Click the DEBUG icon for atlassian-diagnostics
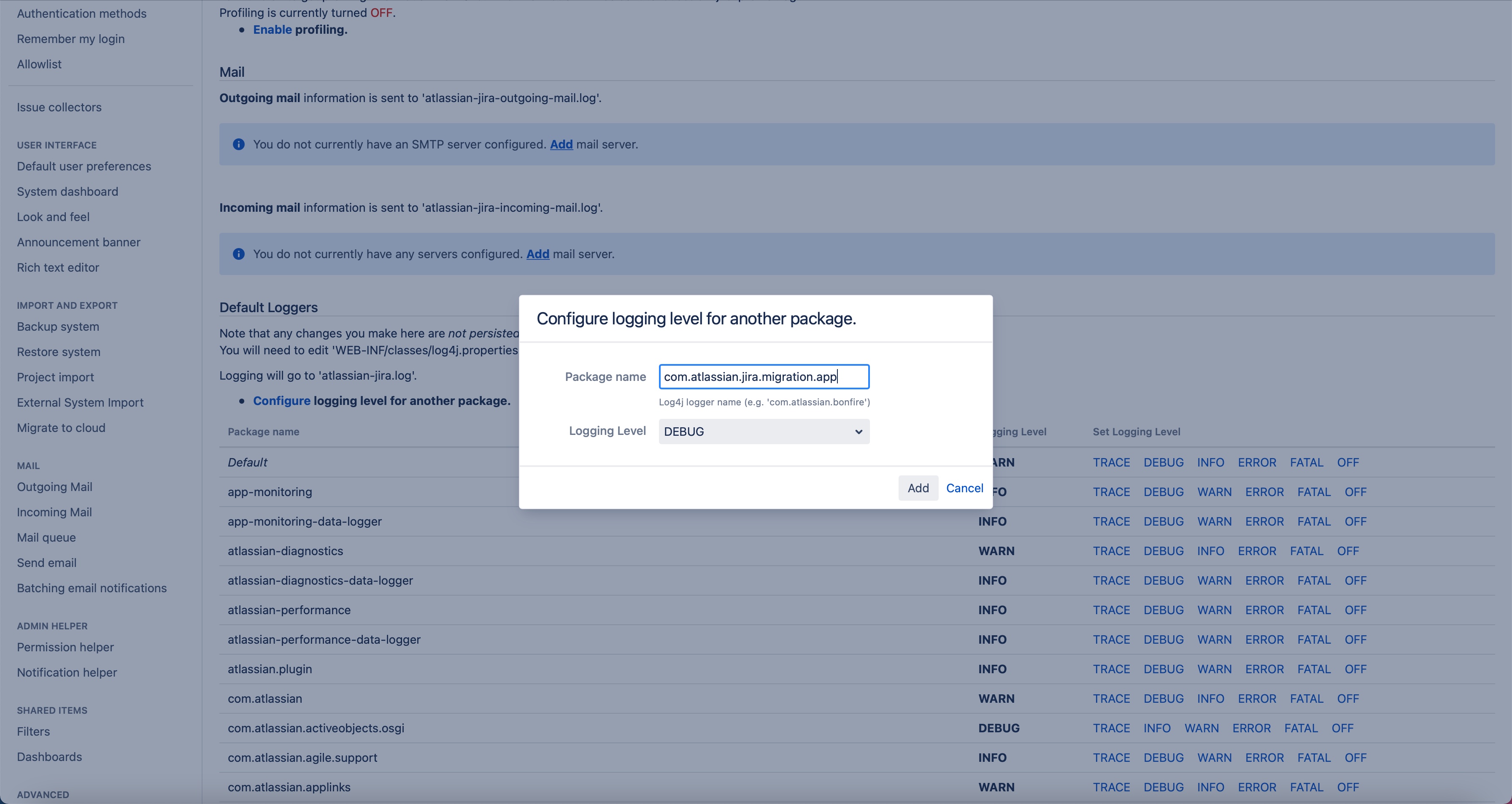Screen dimensions: 1512x804 pos(1163,551)
